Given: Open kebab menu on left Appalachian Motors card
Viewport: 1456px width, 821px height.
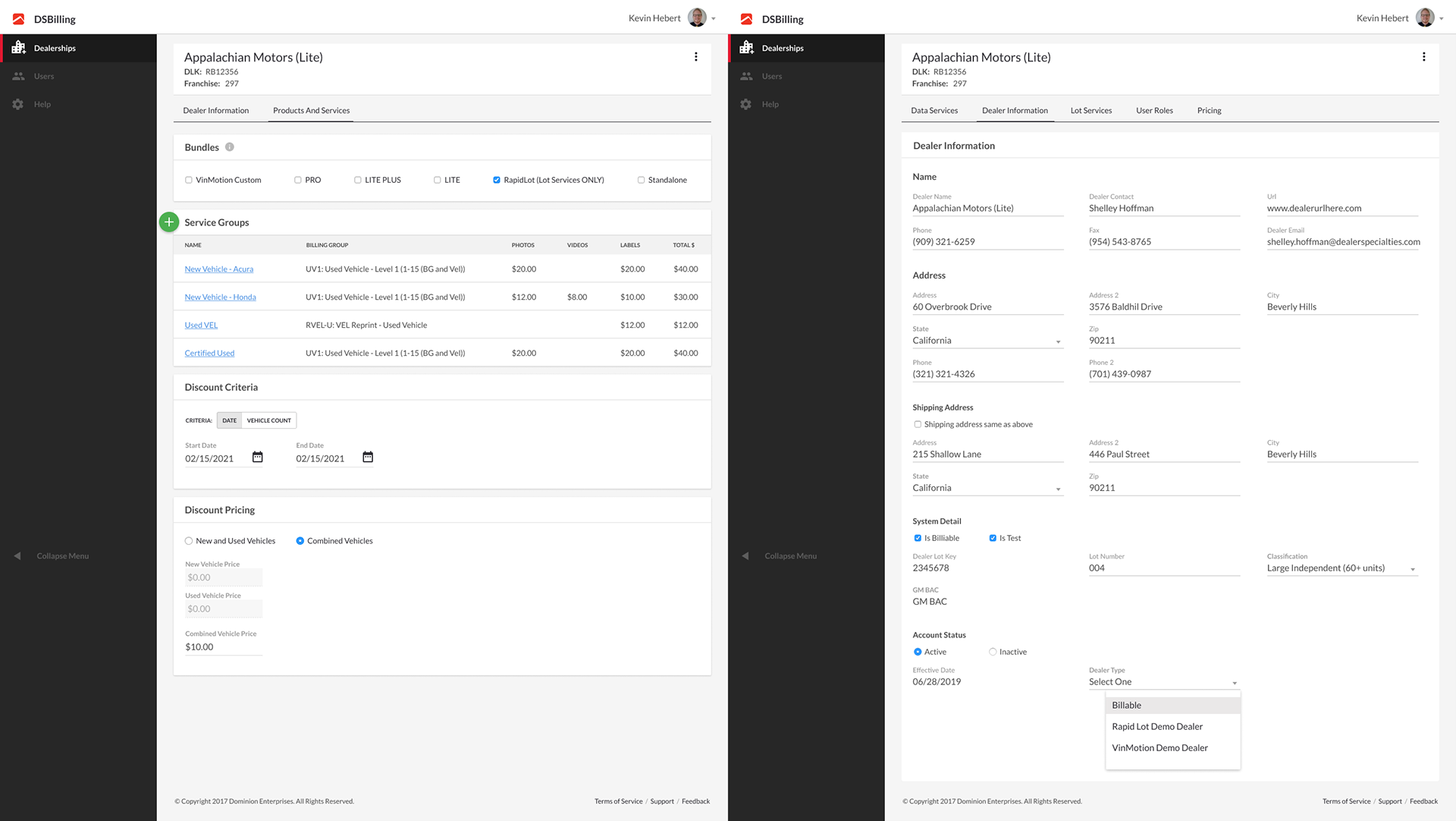Looking at the screenshot, I should (695, 57).
